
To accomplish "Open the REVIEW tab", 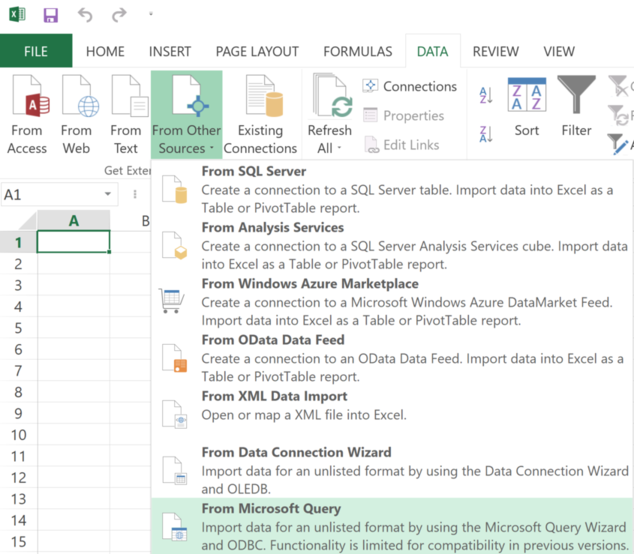I will [496, 51].
